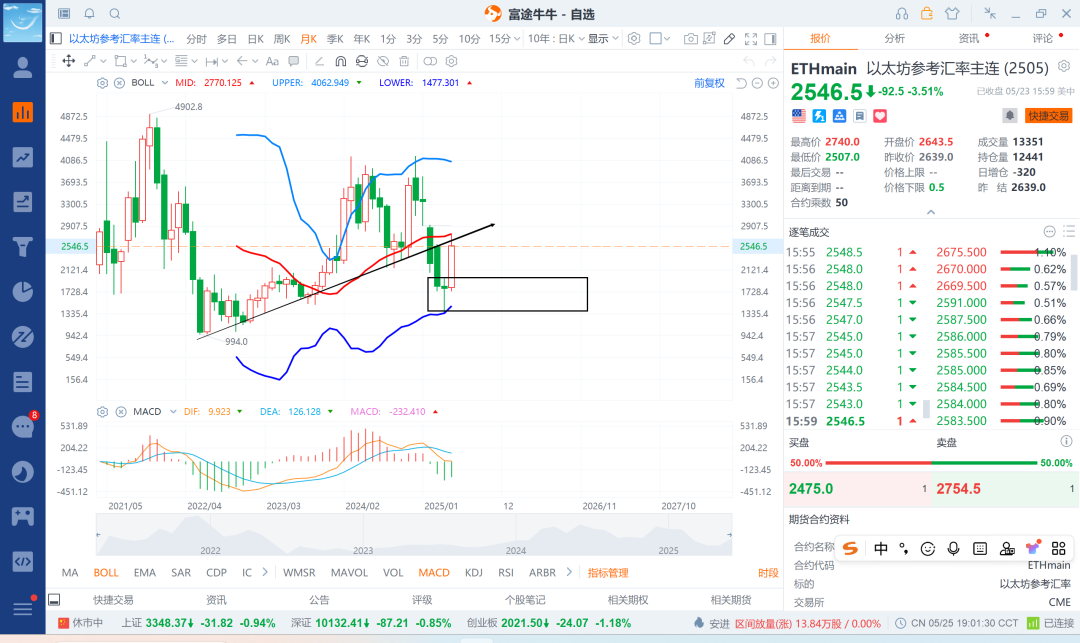Open chat messages icon with badge 8

23,426
